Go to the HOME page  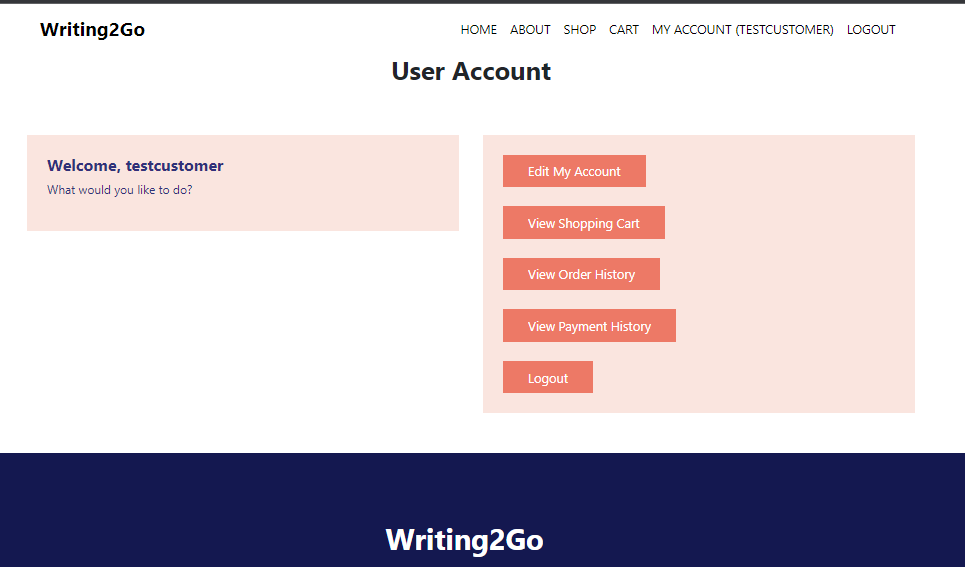pyautogui.click(x=479, y=30)
